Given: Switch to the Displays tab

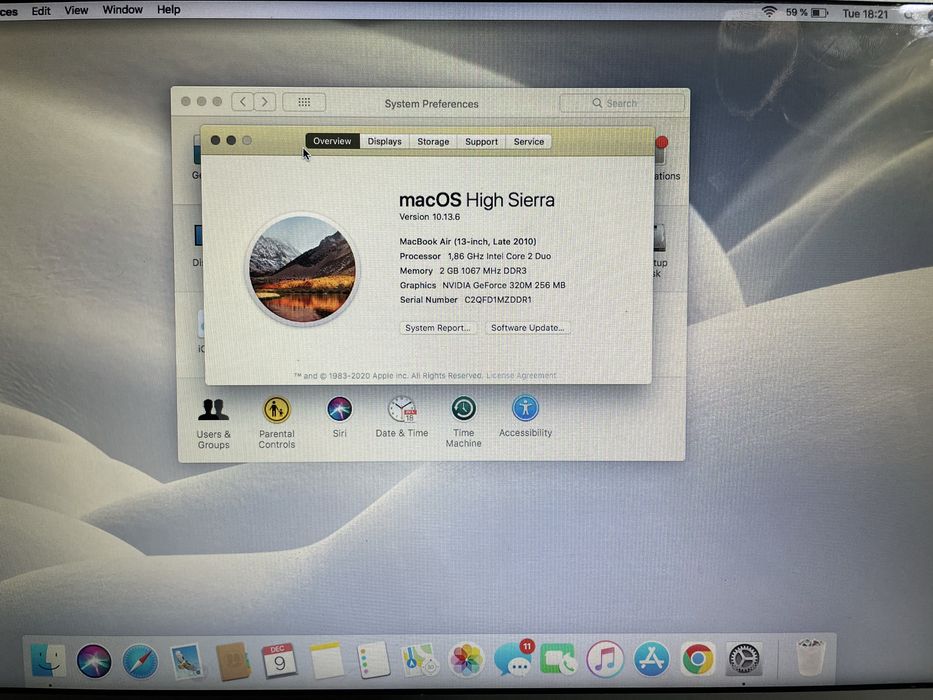Looking at the screenshot, I should point(384,142).
